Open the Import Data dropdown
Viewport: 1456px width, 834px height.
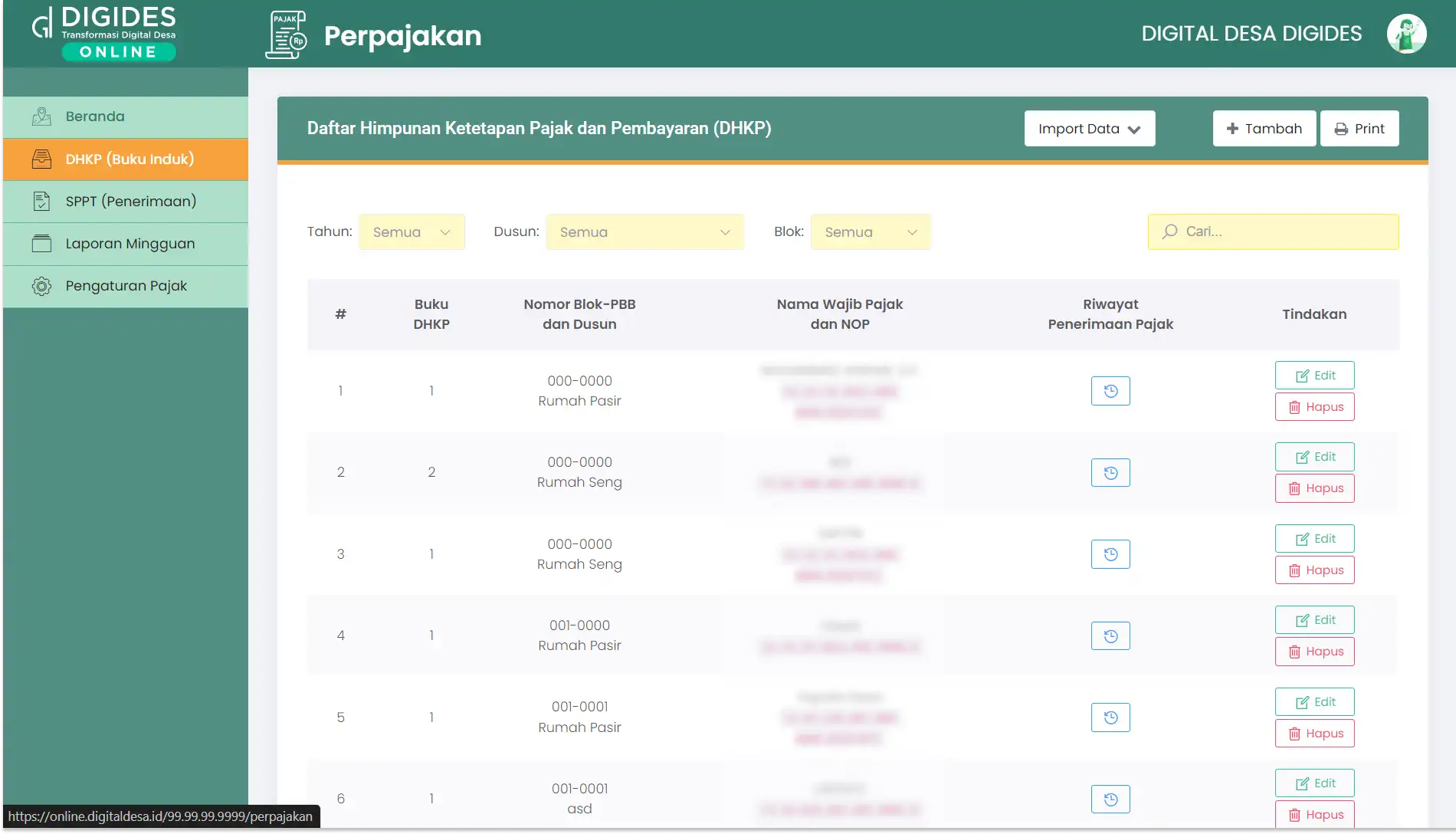(x=1089, y=129)
